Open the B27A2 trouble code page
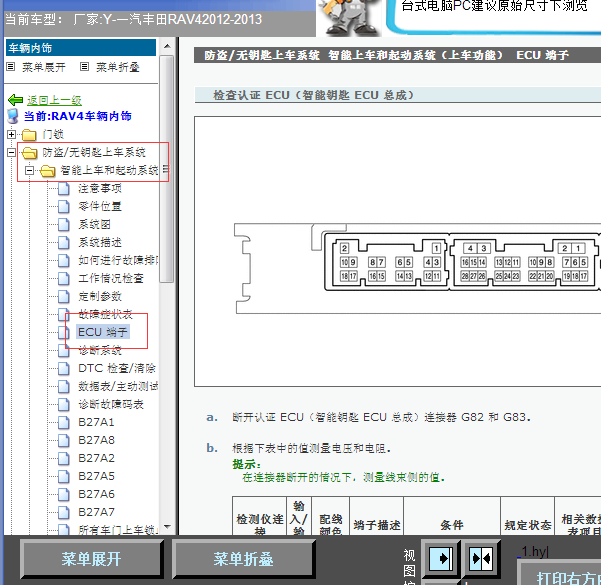The height and width of the screenshot is (585, 601). tap(96, 458)
